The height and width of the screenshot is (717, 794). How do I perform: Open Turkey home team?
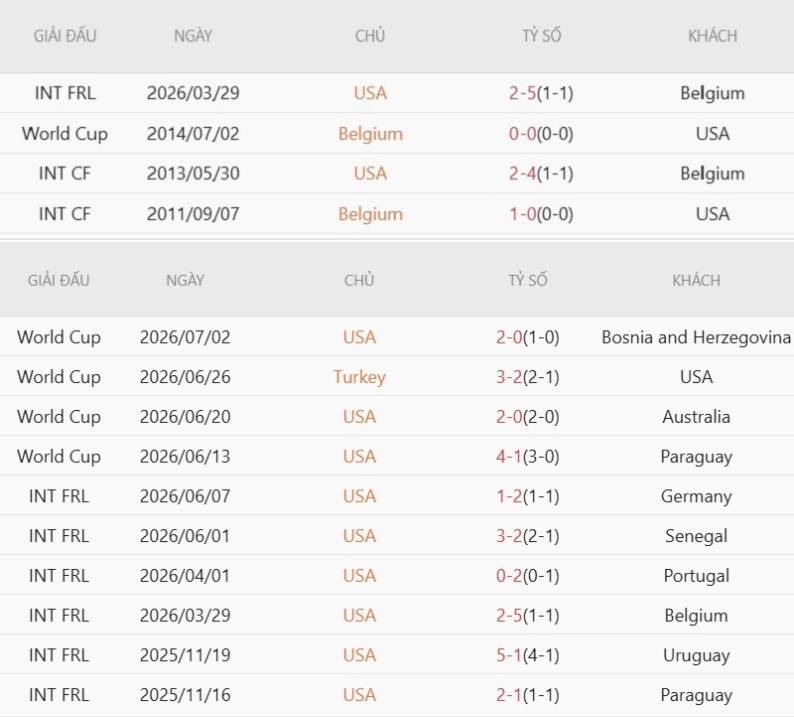click(359, 377)
